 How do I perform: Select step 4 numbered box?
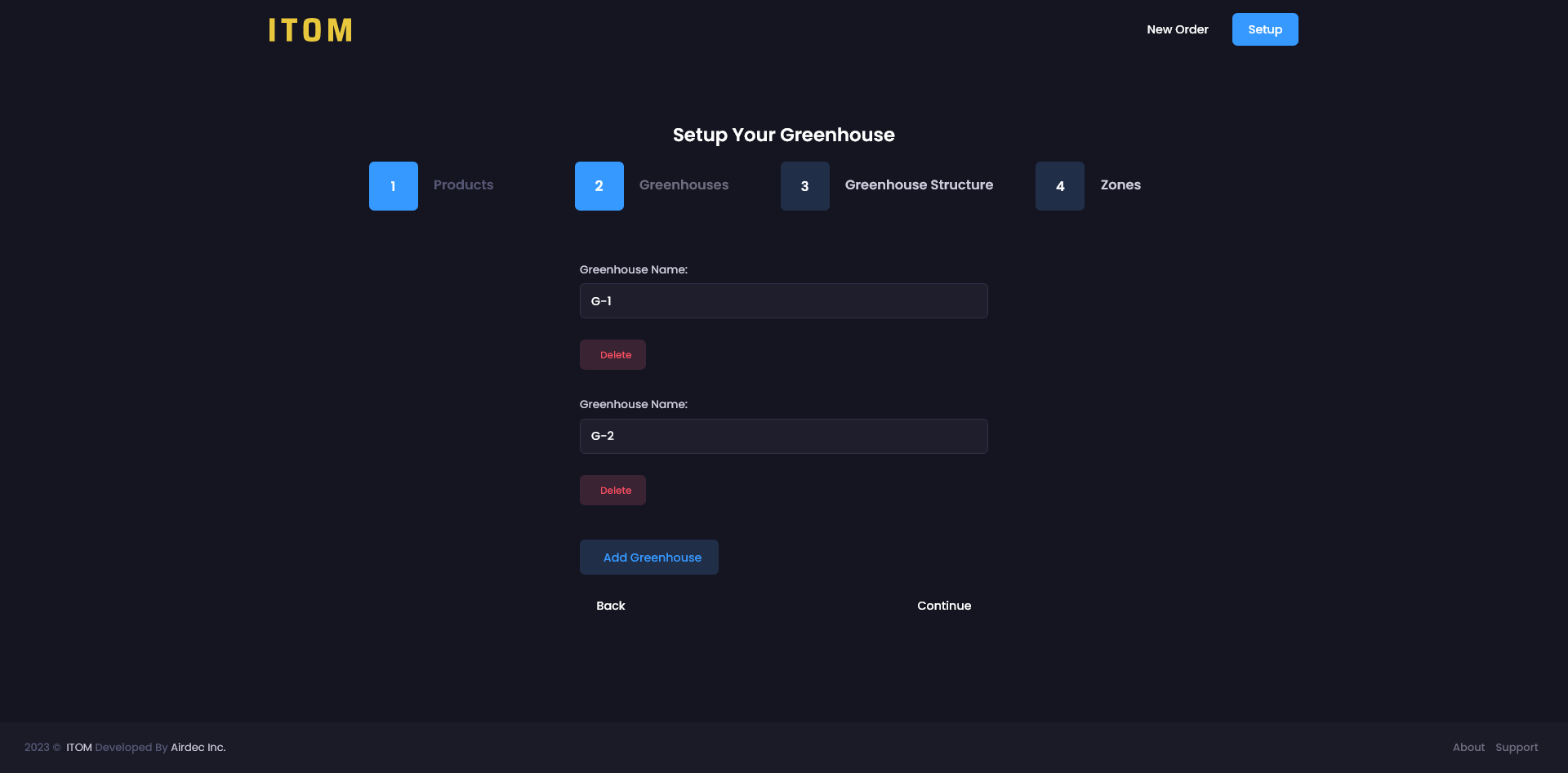(1059, 186)
